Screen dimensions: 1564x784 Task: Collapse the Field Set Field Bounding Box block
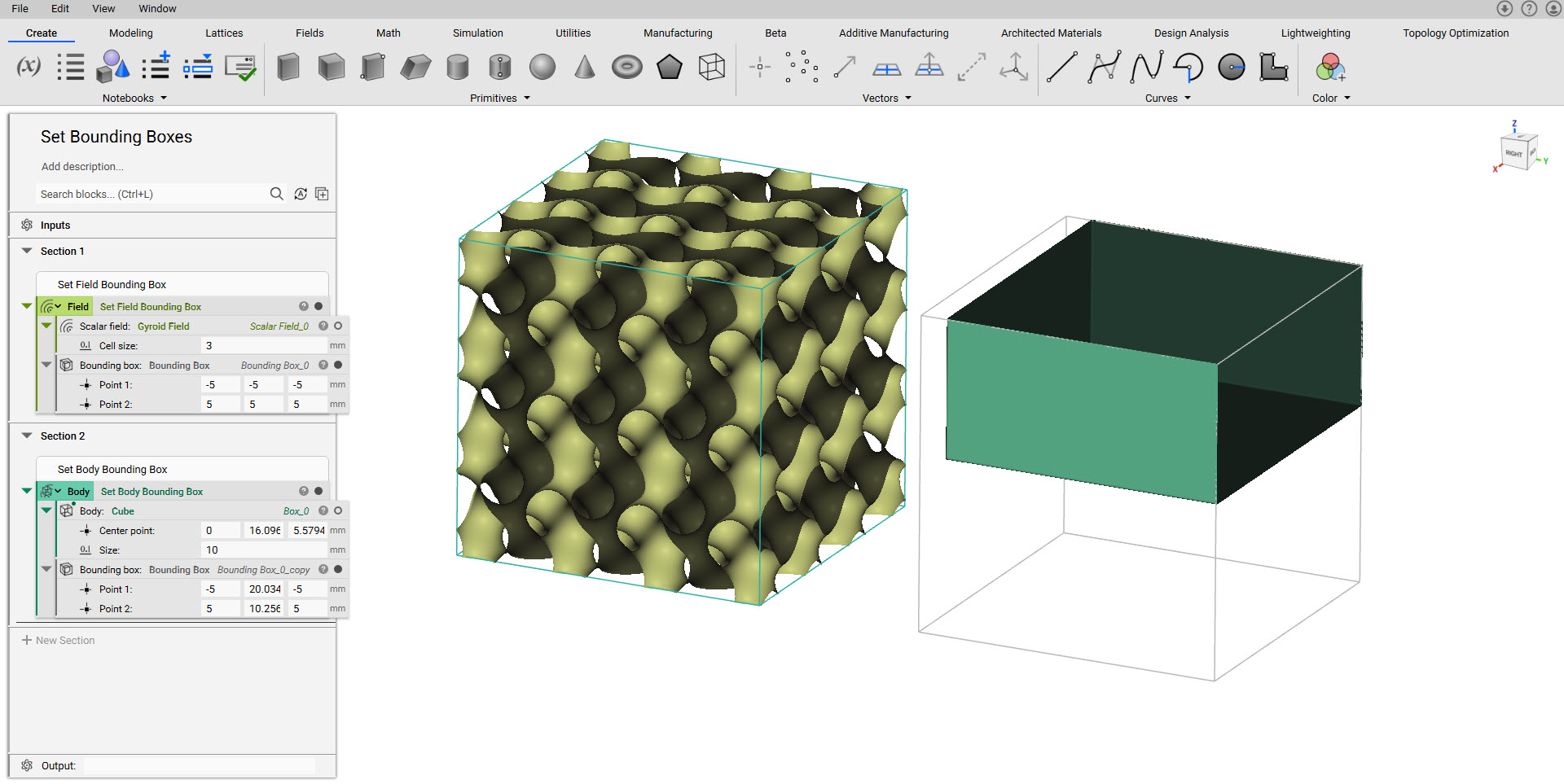[27, 306]
